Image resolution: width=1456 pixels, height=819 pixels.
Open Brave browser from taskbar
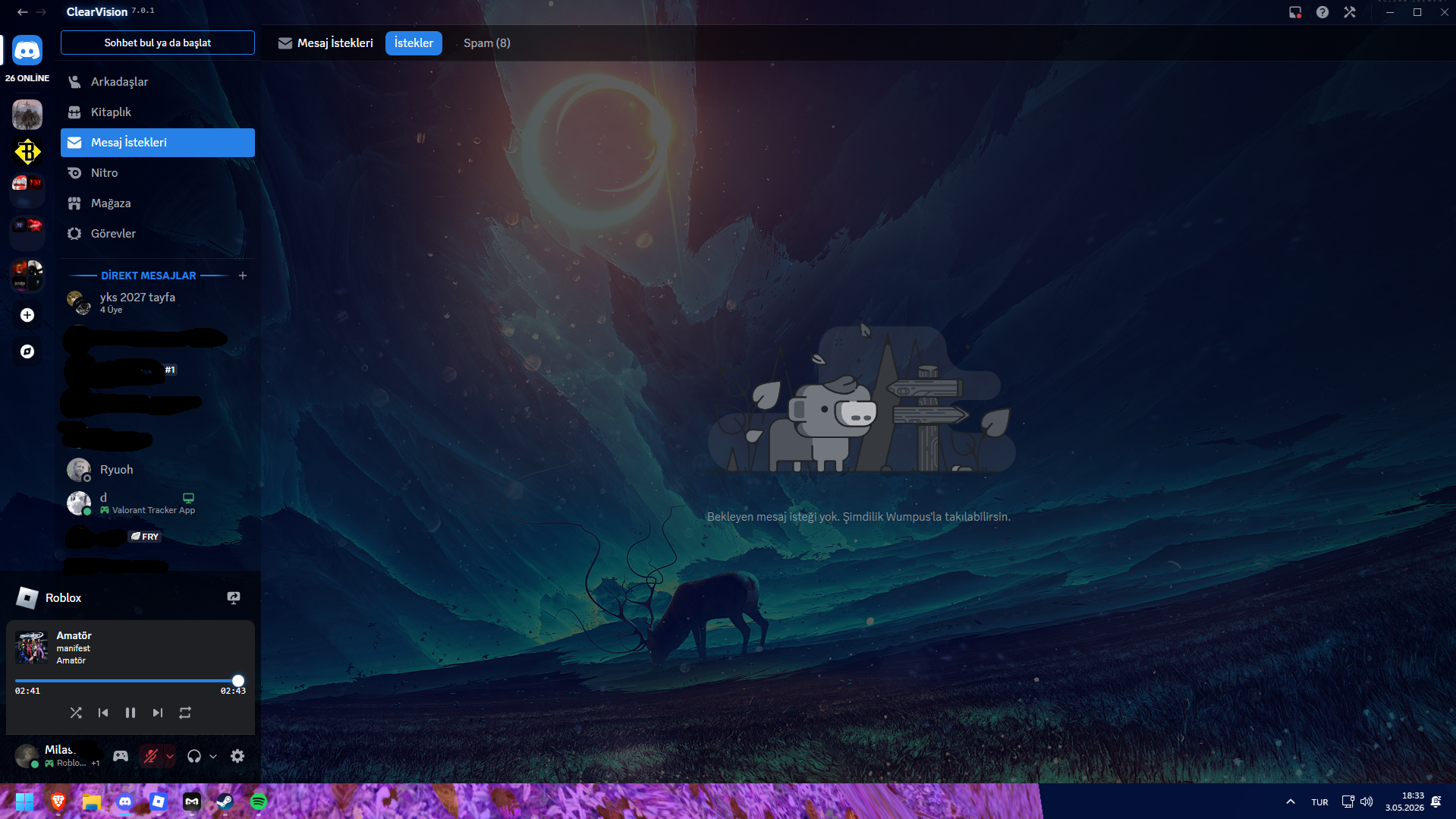click(x=58, y=802)
